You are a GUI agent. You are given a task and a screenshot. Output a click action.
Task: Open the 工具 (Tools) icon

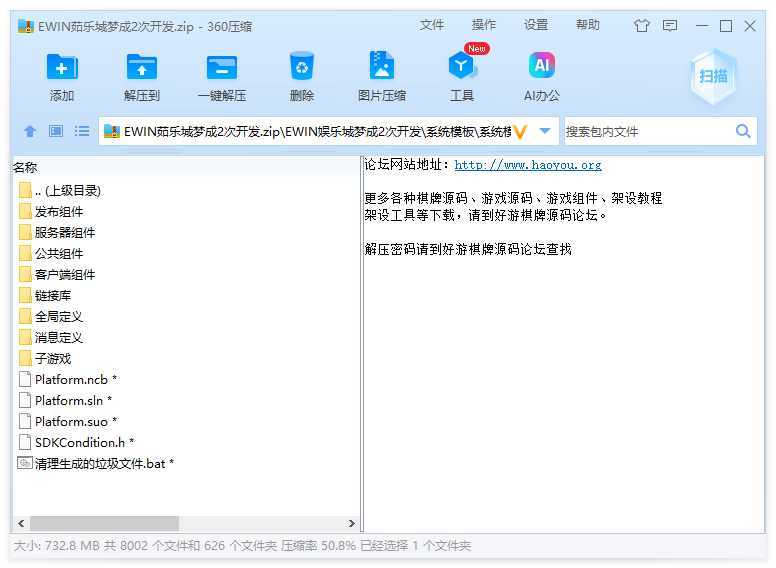[x=461, y=65]
